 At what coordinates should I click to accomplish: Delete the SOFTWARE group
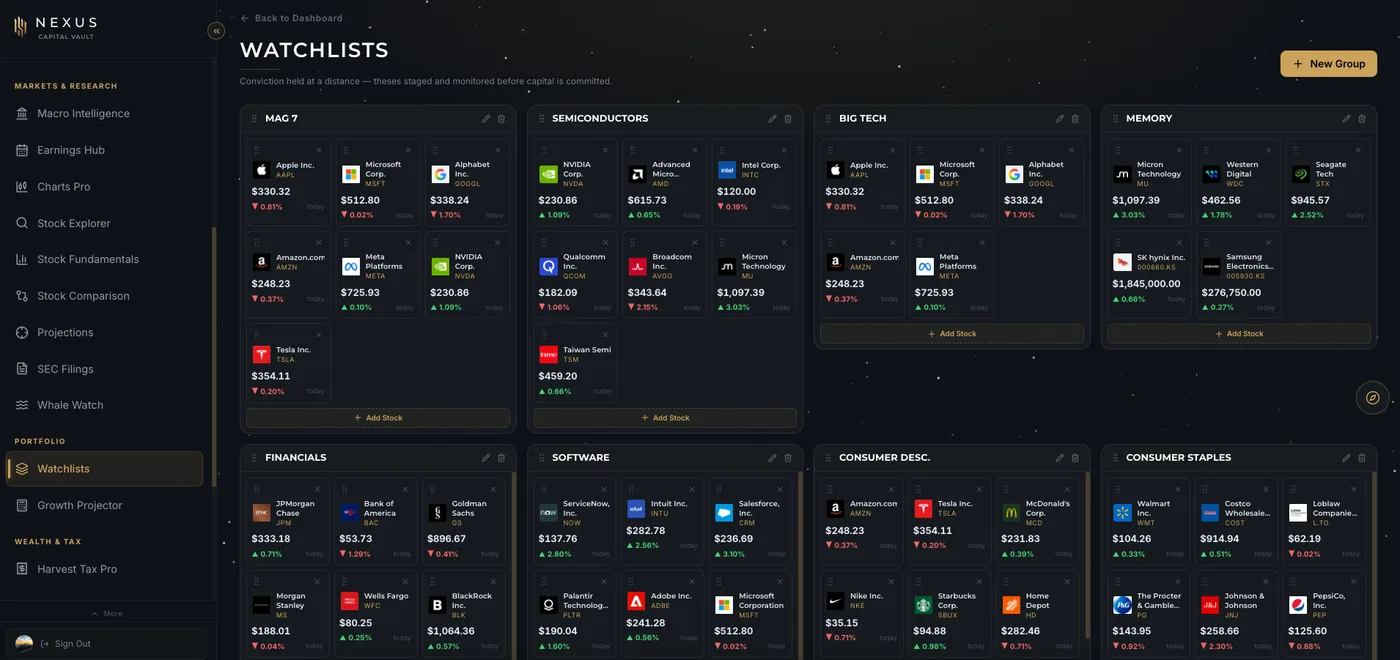pyautogui.click(x=788, y=458)
